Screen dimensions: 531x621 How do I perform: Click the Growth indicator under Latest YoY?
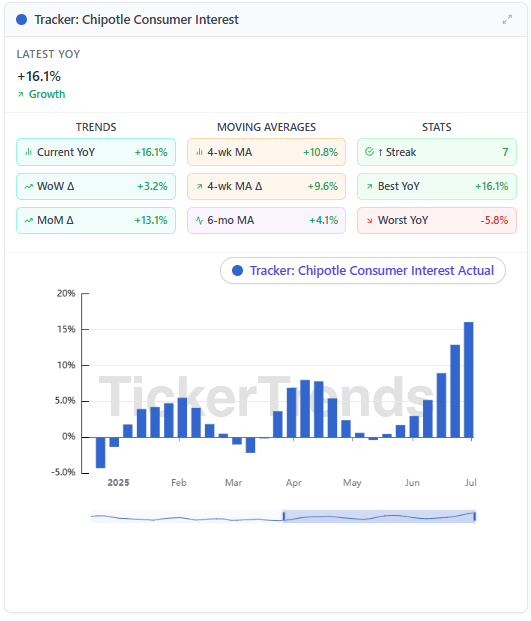41,94
